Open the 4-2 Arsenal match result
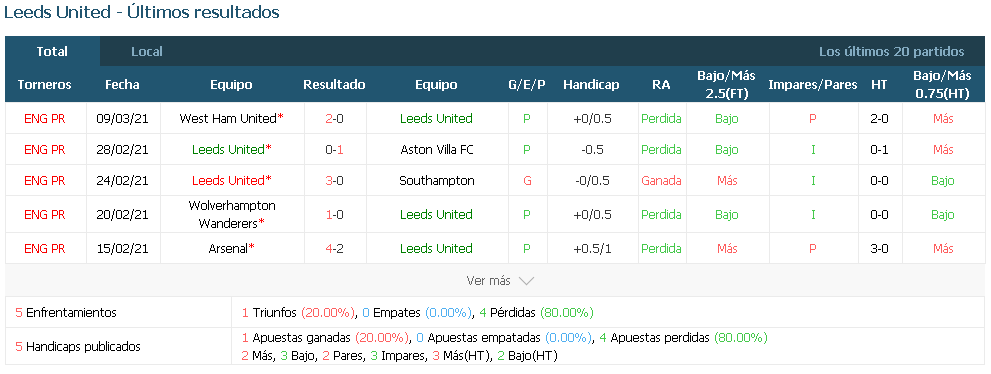This screenshot has height=374, width=991. tap(335, 248)
